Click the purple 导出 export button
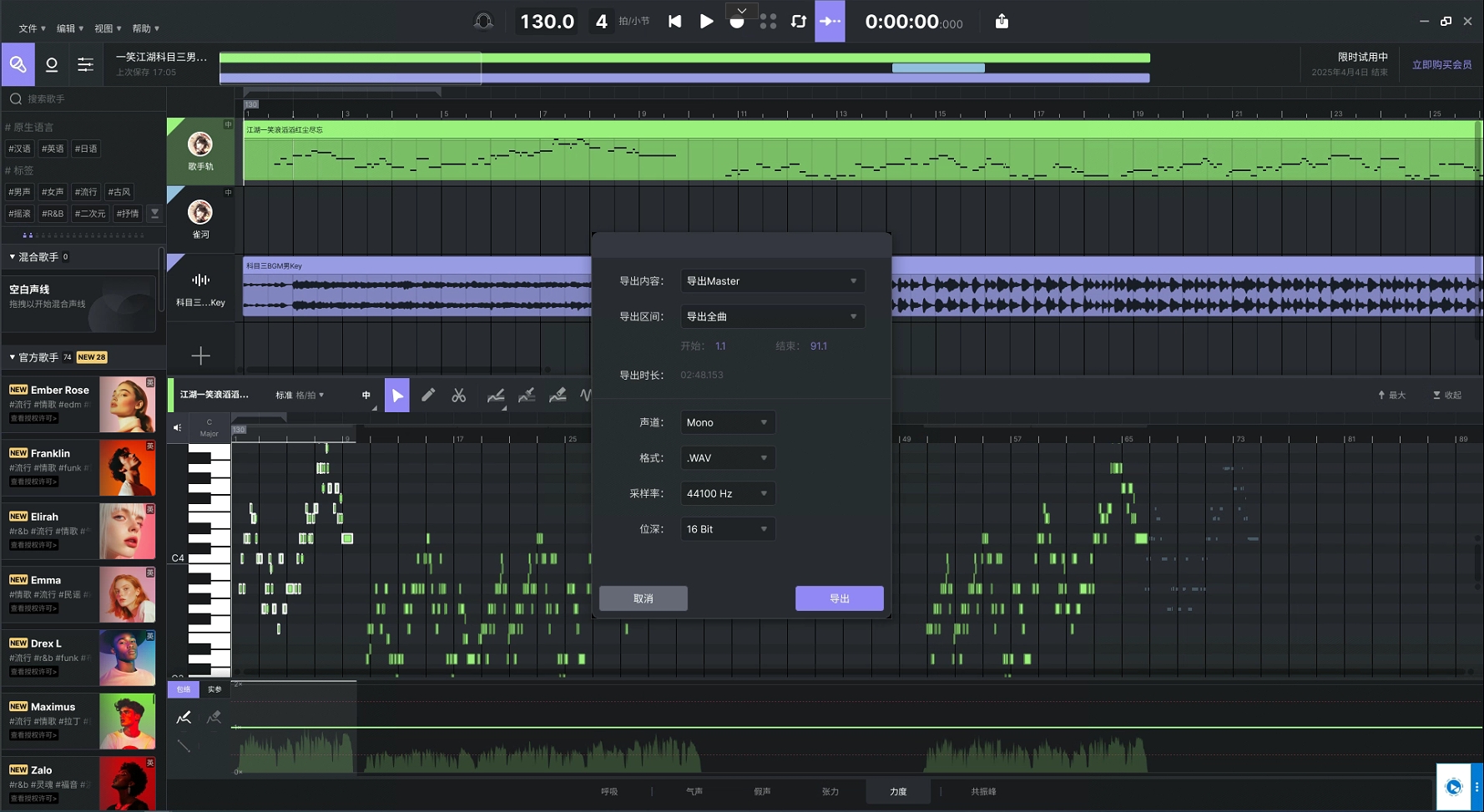The height and width of the screenshot is (812, 1484). (x=839, y=598)
